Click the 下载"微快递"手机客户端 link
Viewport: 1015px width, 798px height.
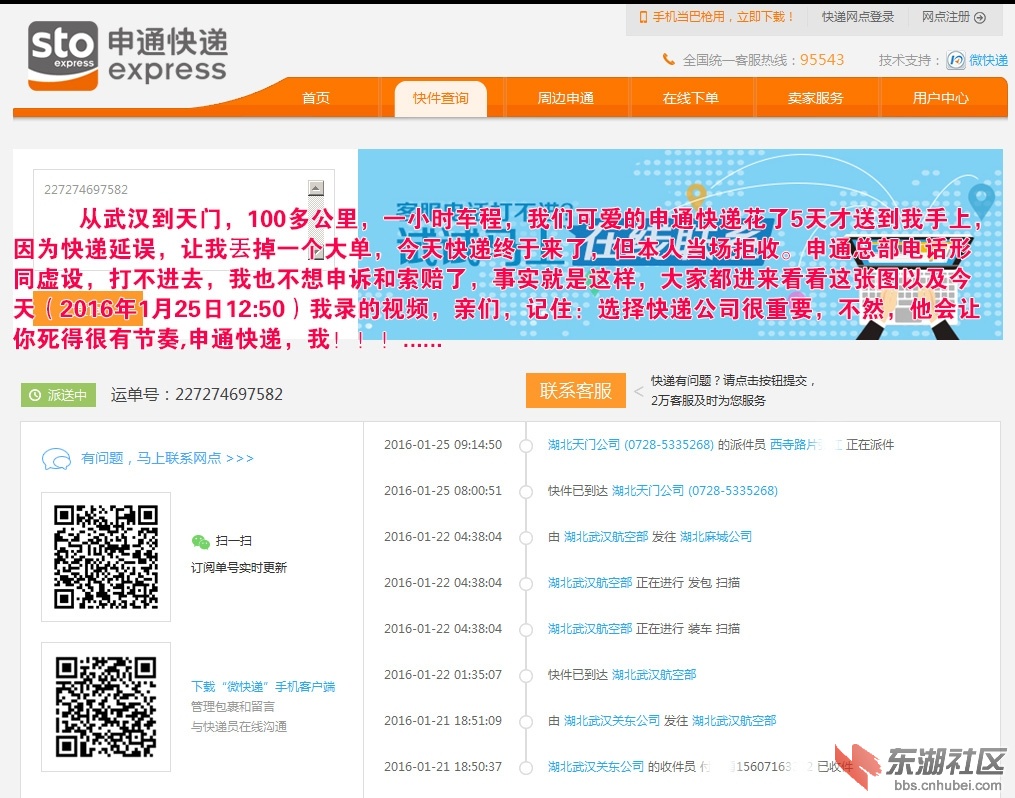point(263,686)
